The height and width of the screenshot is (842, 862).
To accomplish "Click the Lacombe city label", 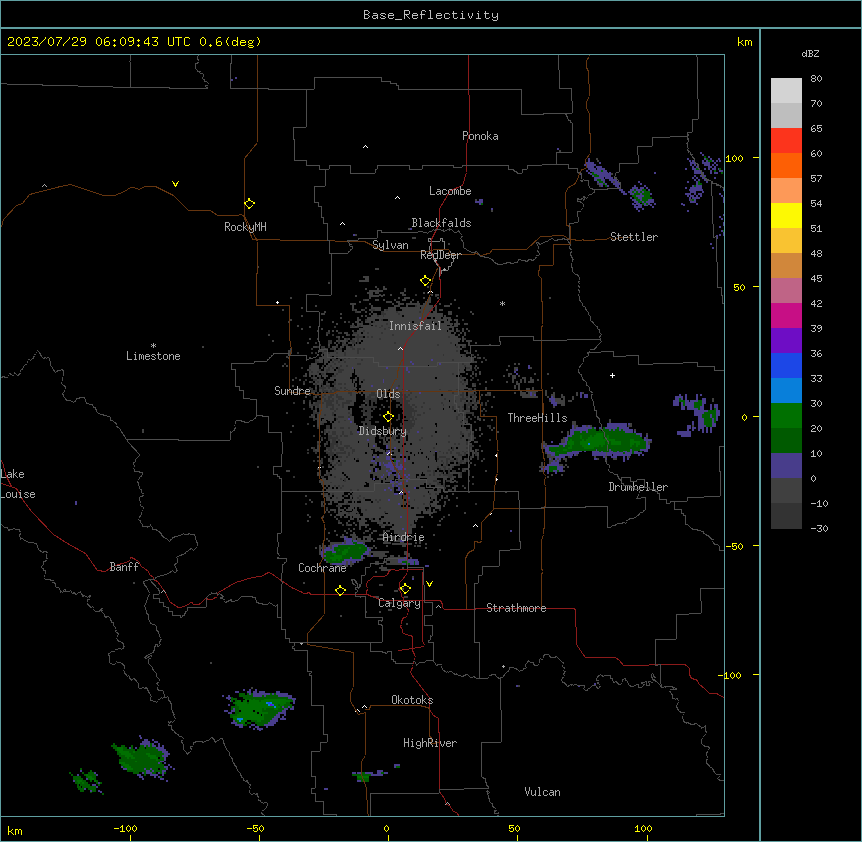I will [x=450, y=191].
